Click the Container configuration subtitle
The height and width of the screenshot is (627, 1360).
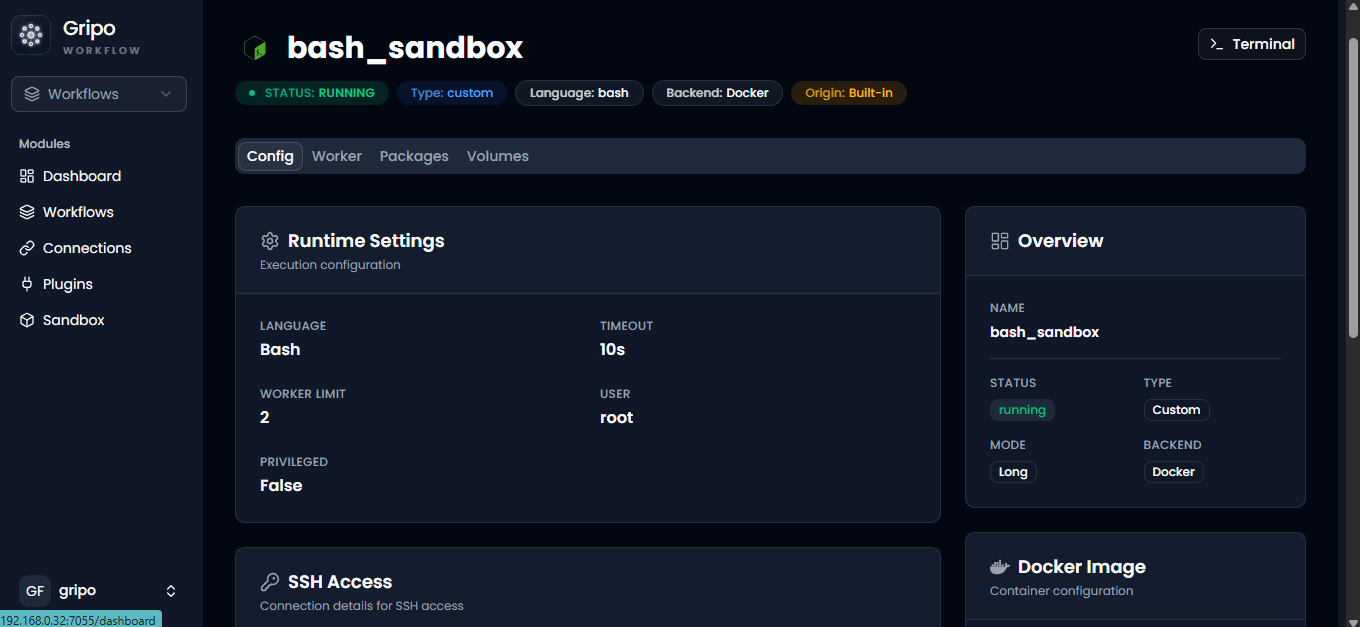1062,591
